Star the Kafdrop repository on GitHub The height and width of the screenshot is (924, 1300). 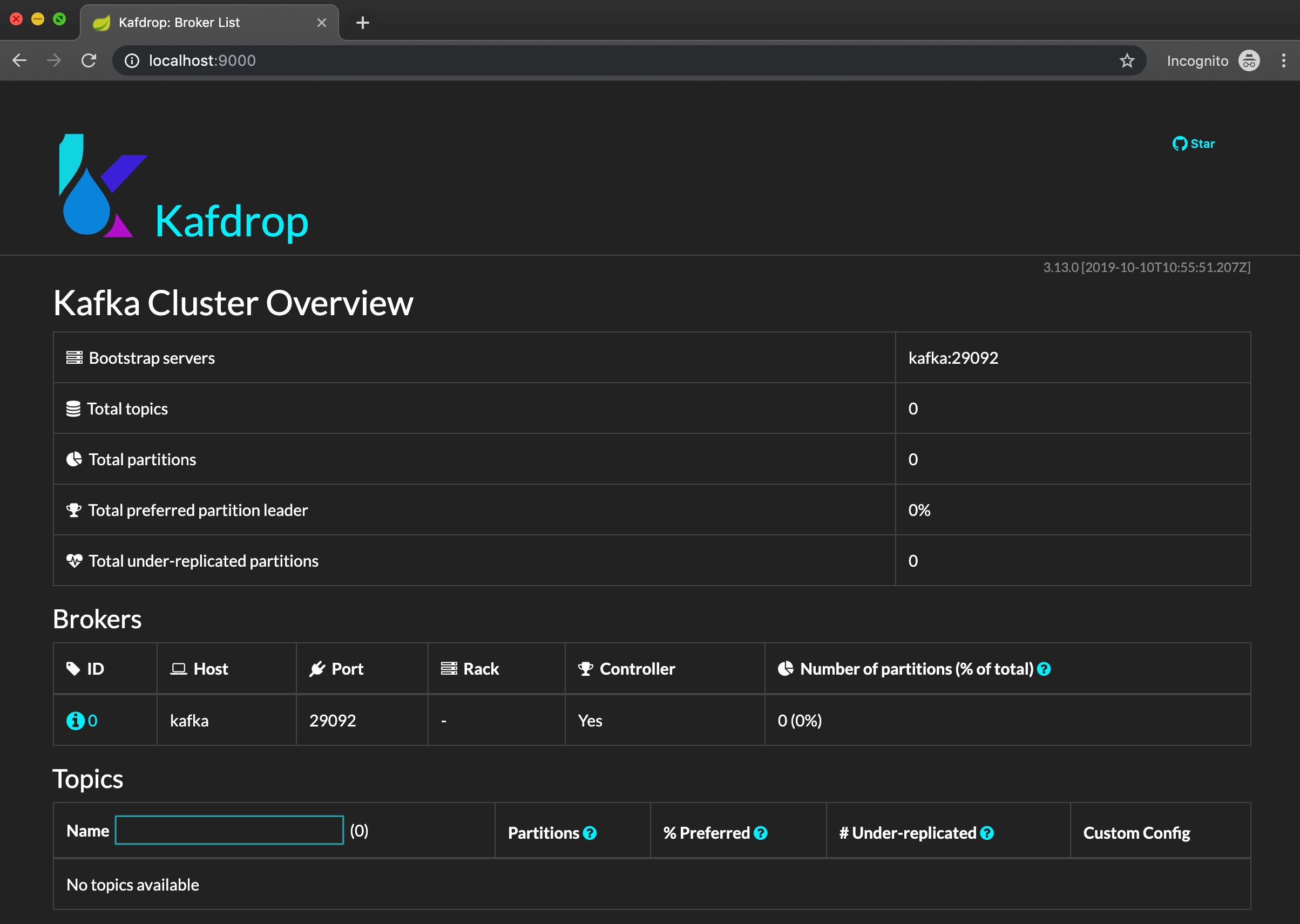tap(1194, 144)
